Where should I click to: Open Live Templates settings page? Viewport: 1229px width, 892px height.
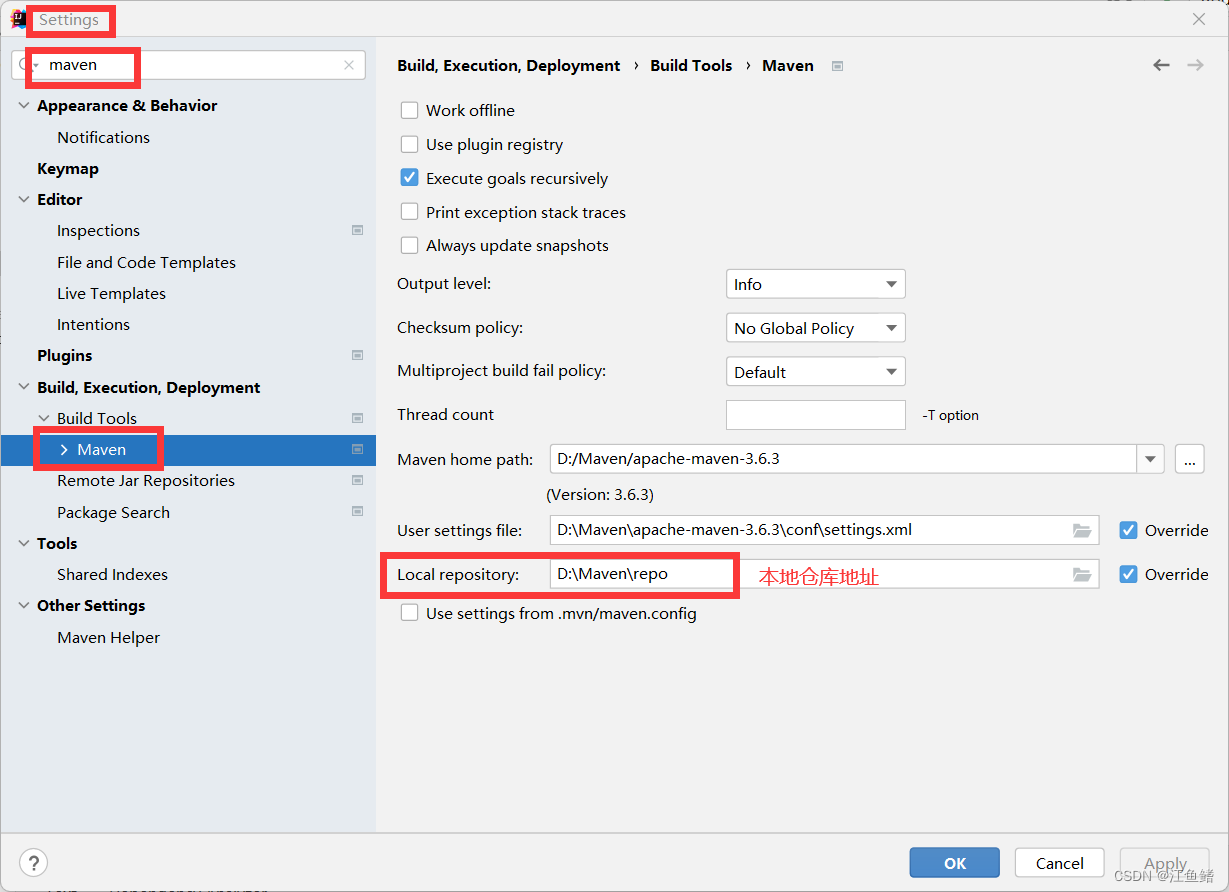click(111, 293)
